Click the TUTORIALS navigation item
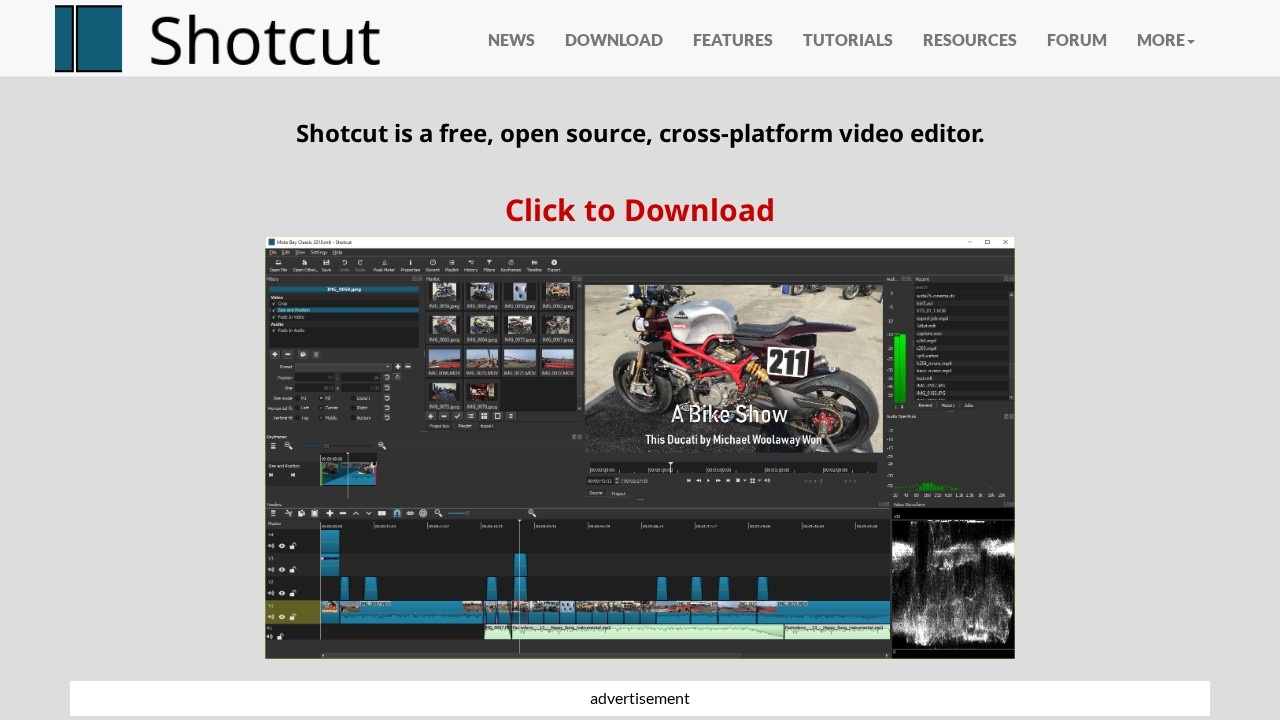 coord(847,40)
